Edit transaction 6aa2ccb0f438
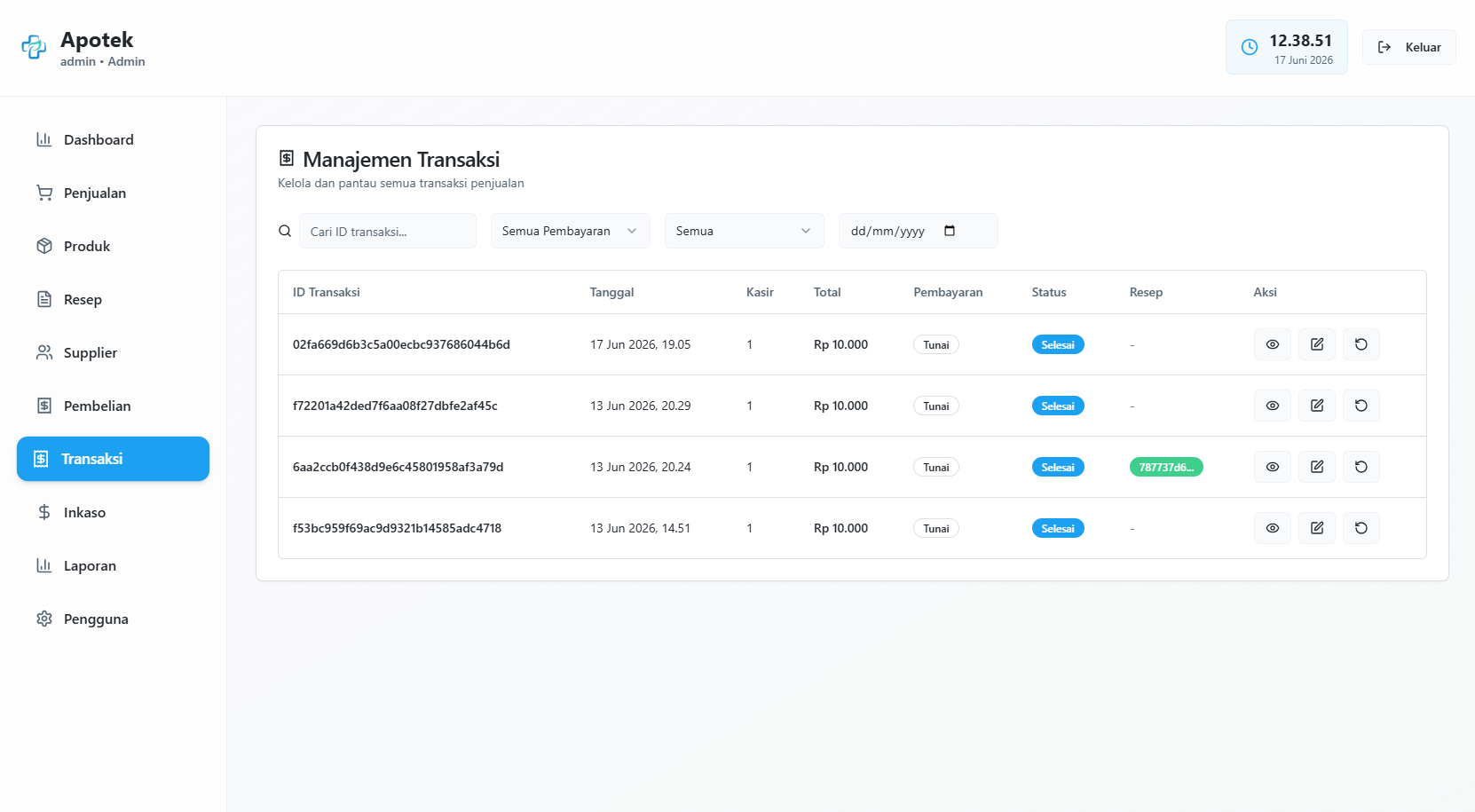The height and width of the screenshot is (812, 1475). tap(1317, 467)
